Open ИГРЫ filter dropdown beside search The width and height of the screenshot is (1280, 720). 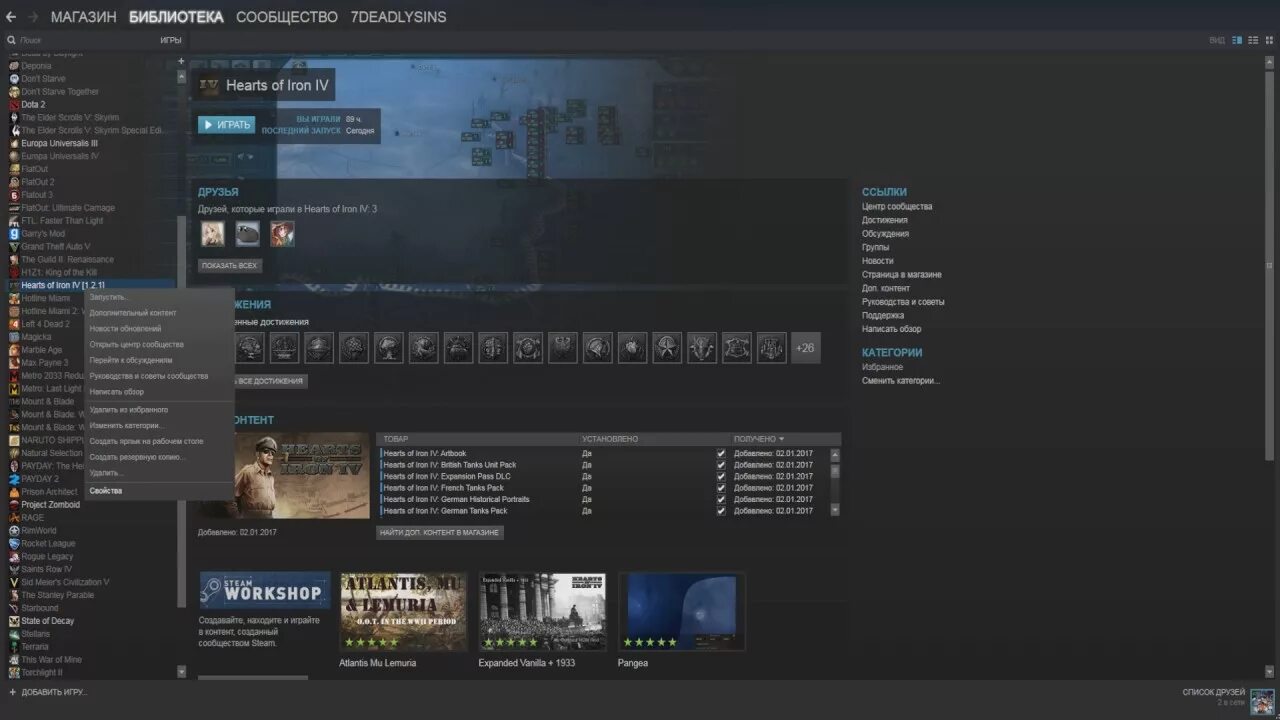pos(171,40)
